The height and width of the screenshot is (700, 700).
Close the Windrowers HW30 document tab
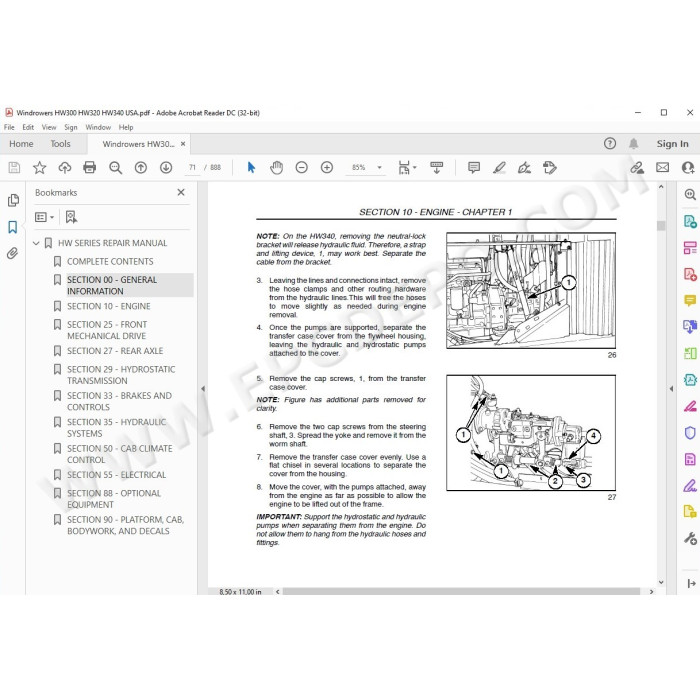(183, 144)
